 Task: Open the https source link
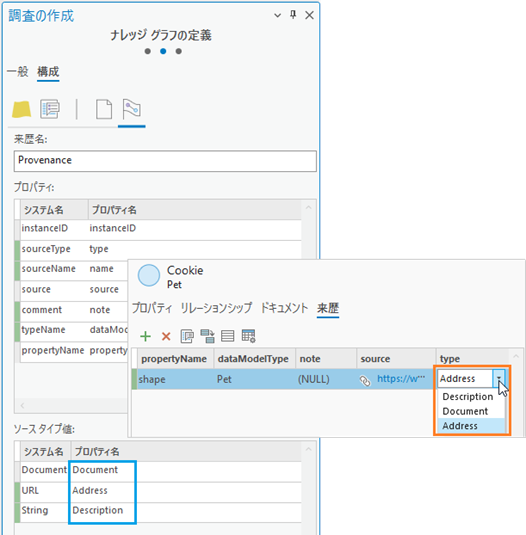(401, 378)
